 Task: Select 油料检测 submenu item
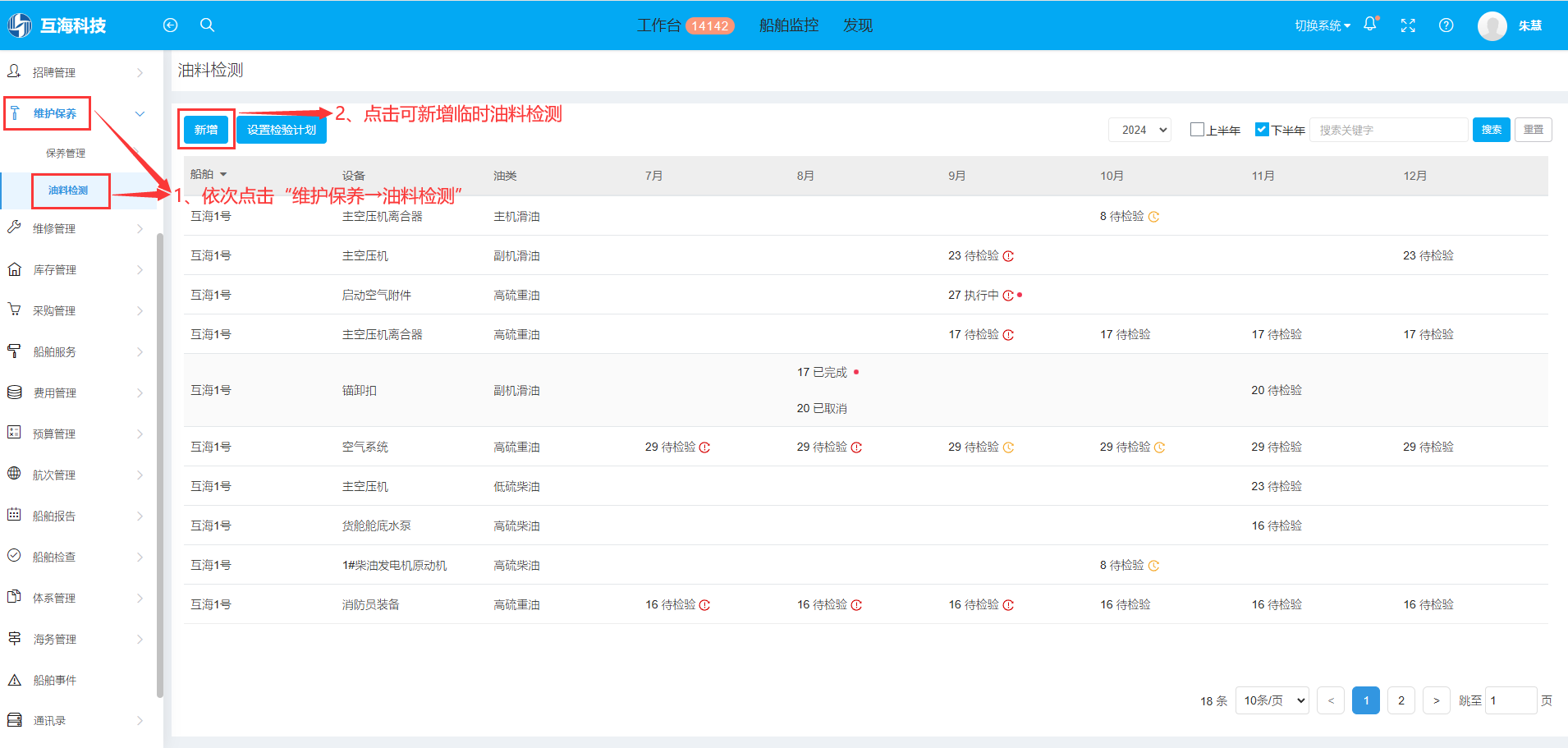(x=68, y=190)
